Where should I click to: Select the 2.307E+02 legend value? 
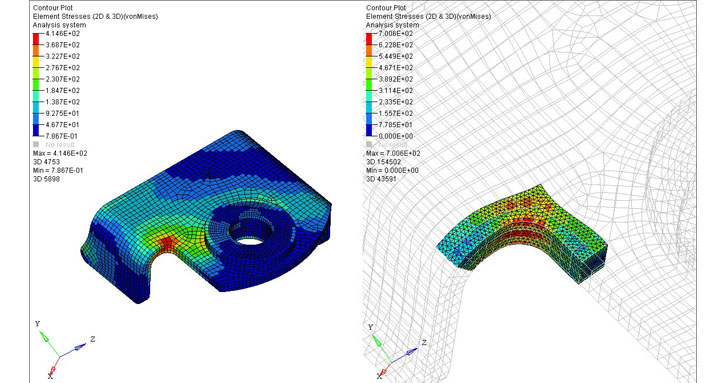point(63,79)
